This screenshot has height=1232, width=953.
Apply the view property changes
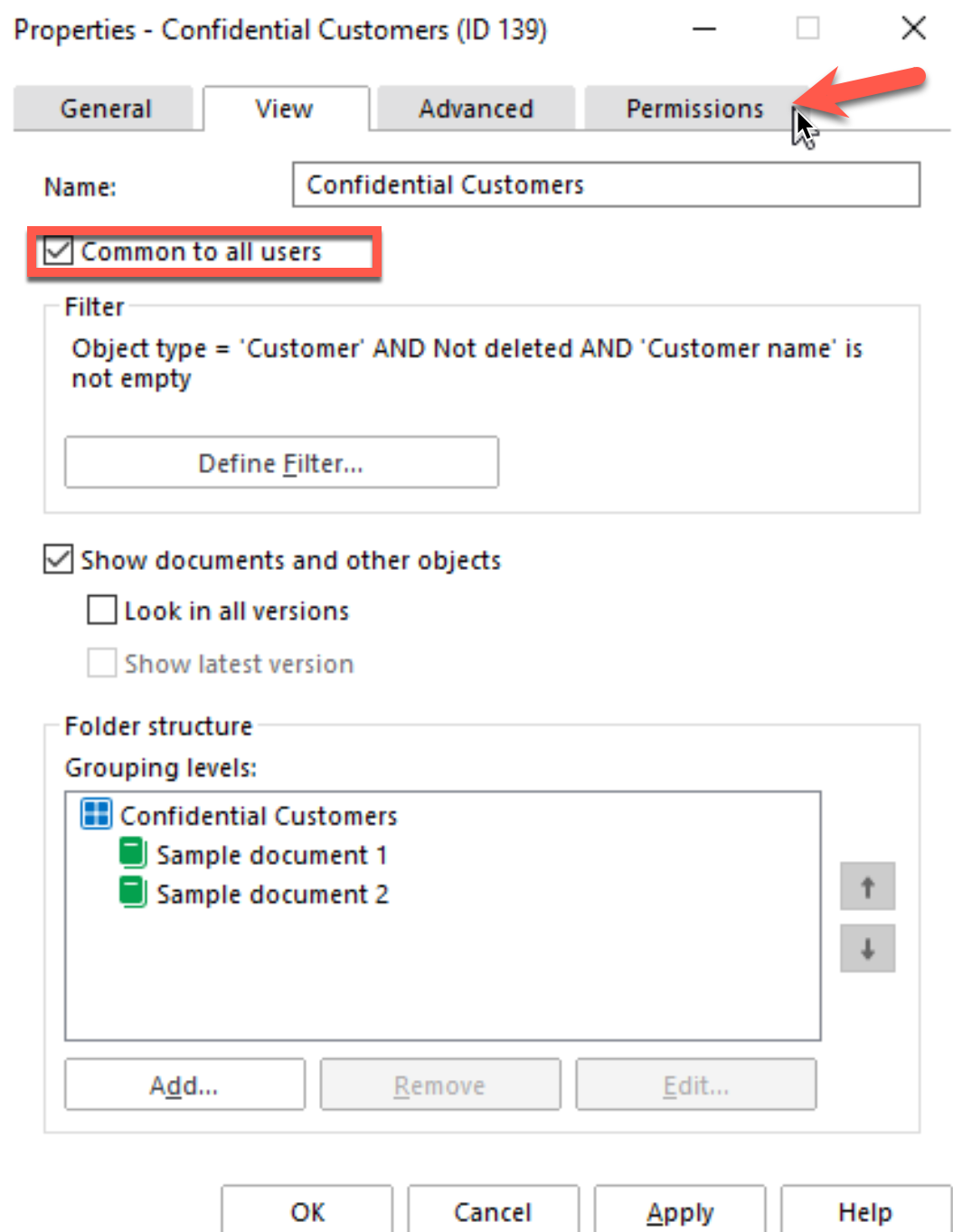tap(680, 1211)
